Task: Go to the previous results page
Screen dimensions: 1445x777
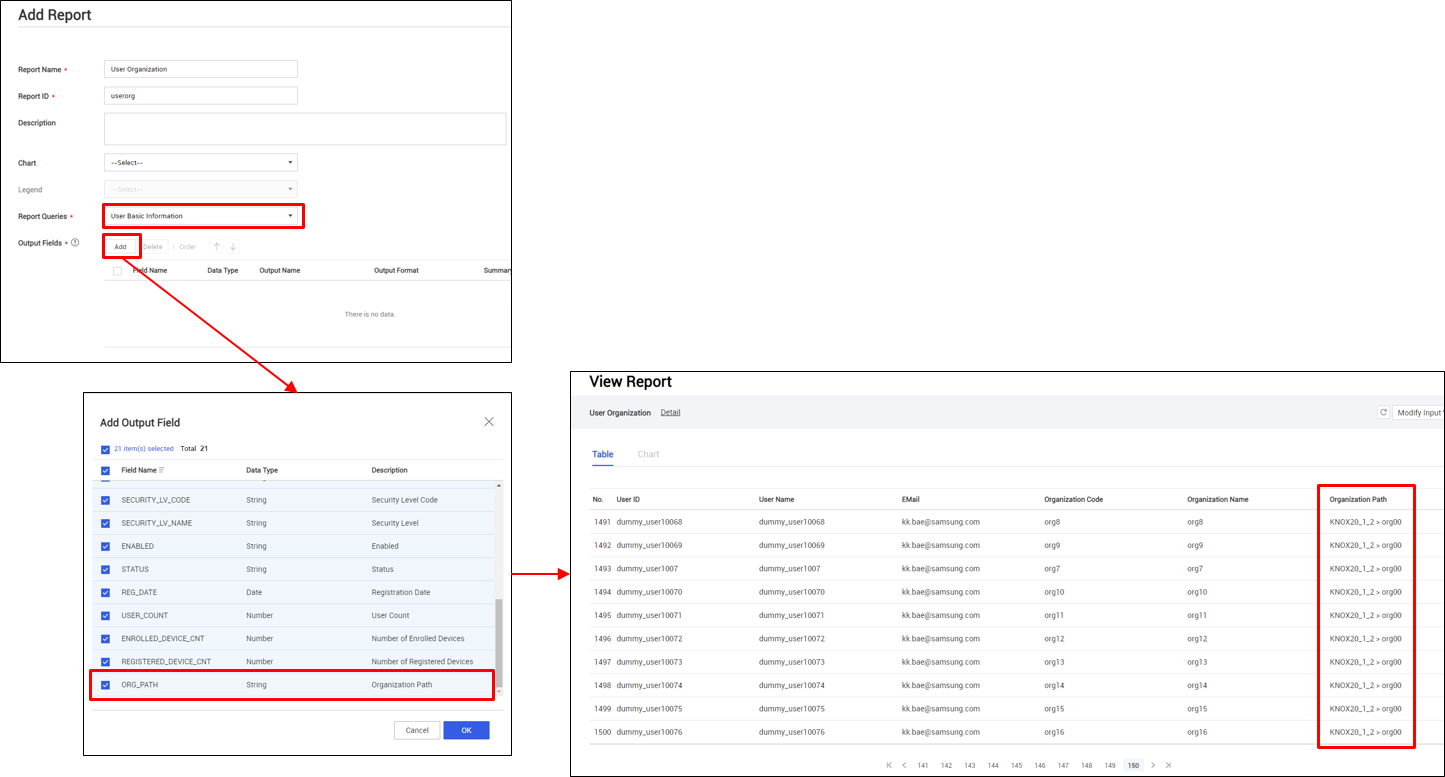Action: click(904, 765)
